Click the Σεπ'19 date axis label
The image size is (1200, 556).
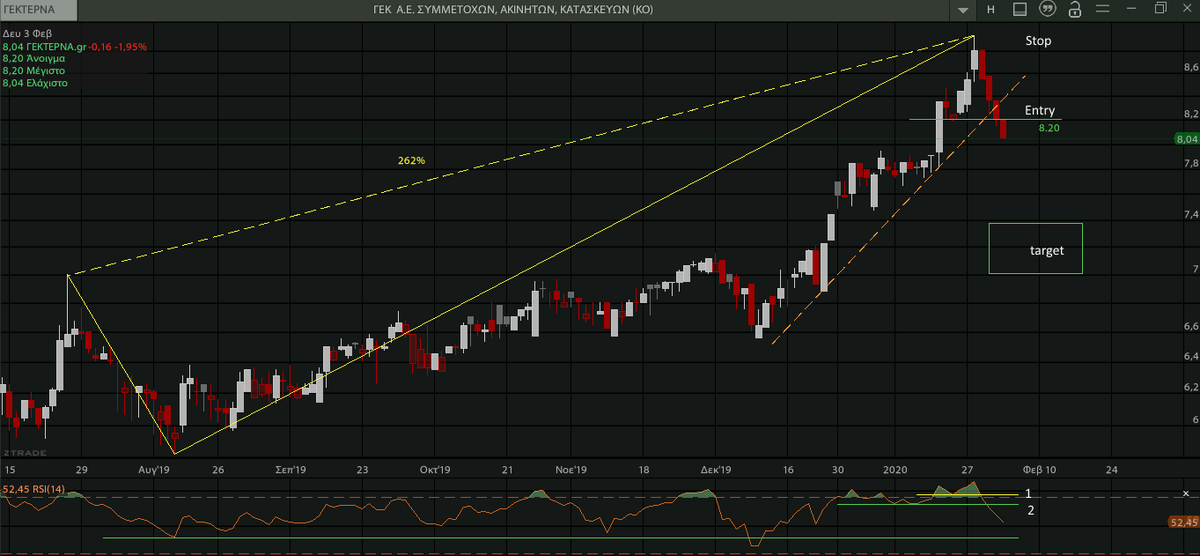(x=291, y=469)
